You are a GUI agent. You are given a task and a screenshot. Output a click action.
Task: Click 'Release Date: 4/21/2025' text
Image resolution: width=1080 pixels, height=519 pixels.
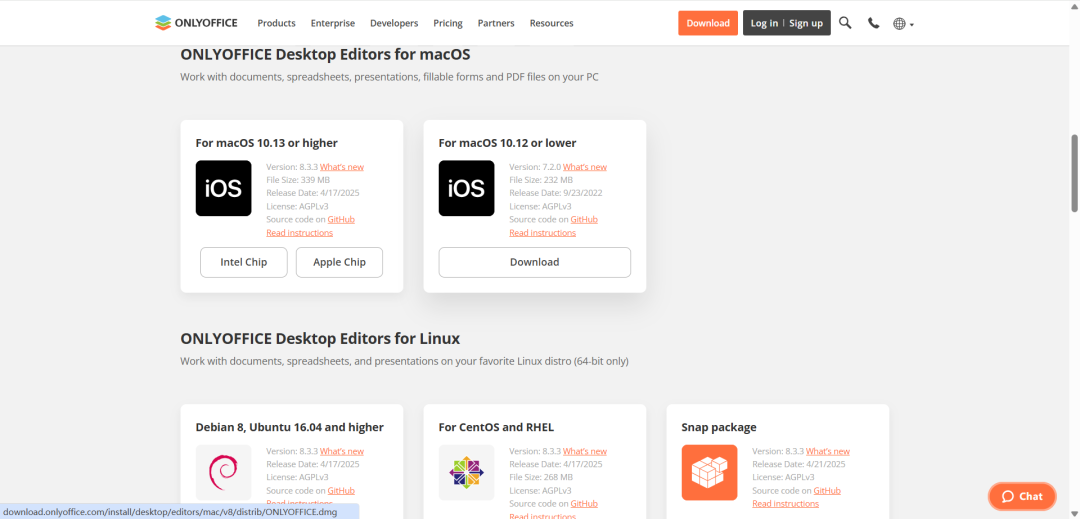coord(799,464)
